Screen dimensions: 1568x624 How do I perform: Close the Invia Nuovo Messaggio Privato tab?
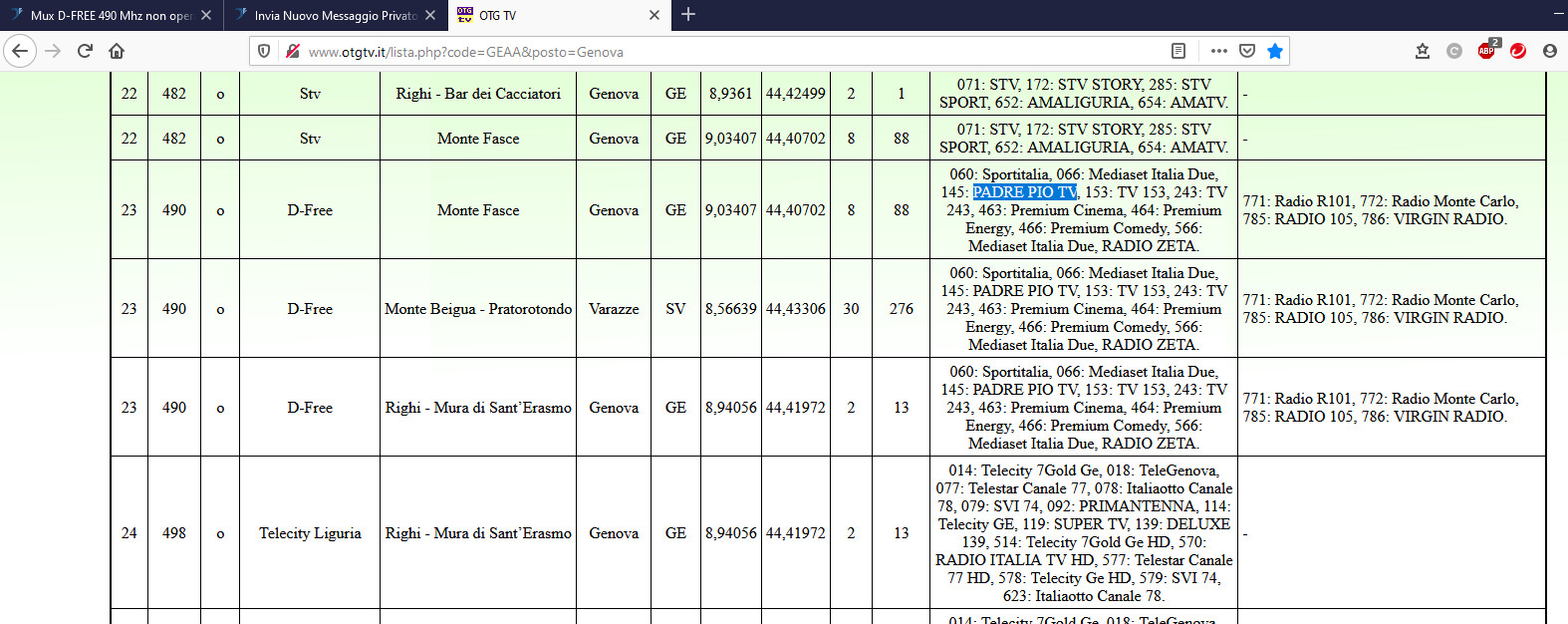coord(430,15)
